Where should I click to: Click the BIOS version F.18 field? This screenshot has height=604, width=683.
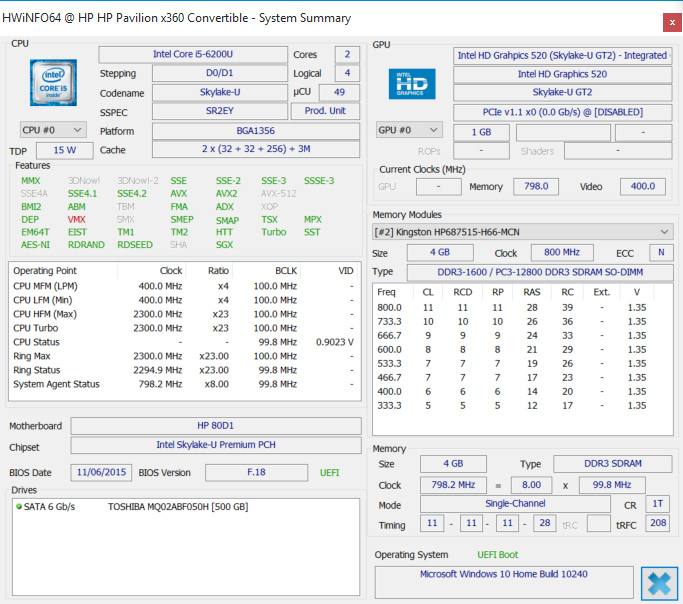(256, 472)
